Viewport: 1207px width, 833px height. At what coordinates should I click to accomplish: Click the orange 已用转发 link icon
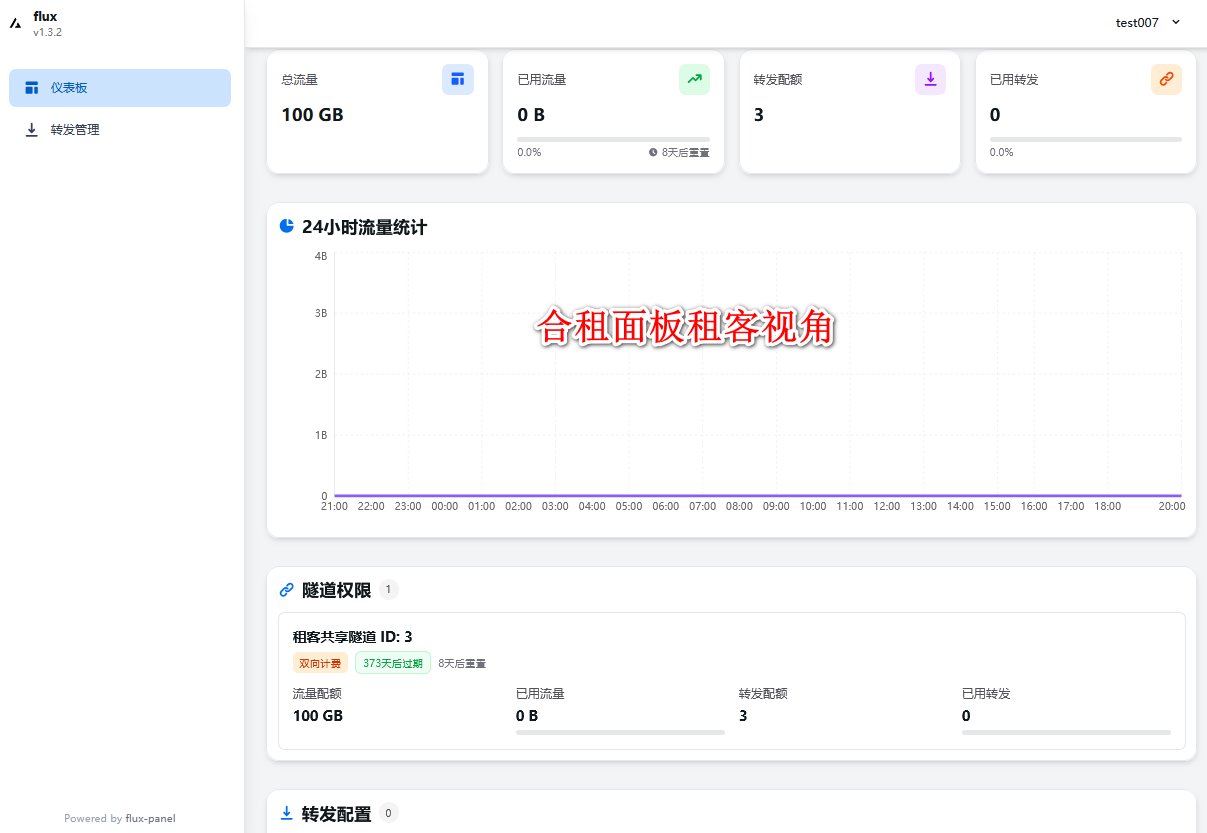[x=1166, y=79]
